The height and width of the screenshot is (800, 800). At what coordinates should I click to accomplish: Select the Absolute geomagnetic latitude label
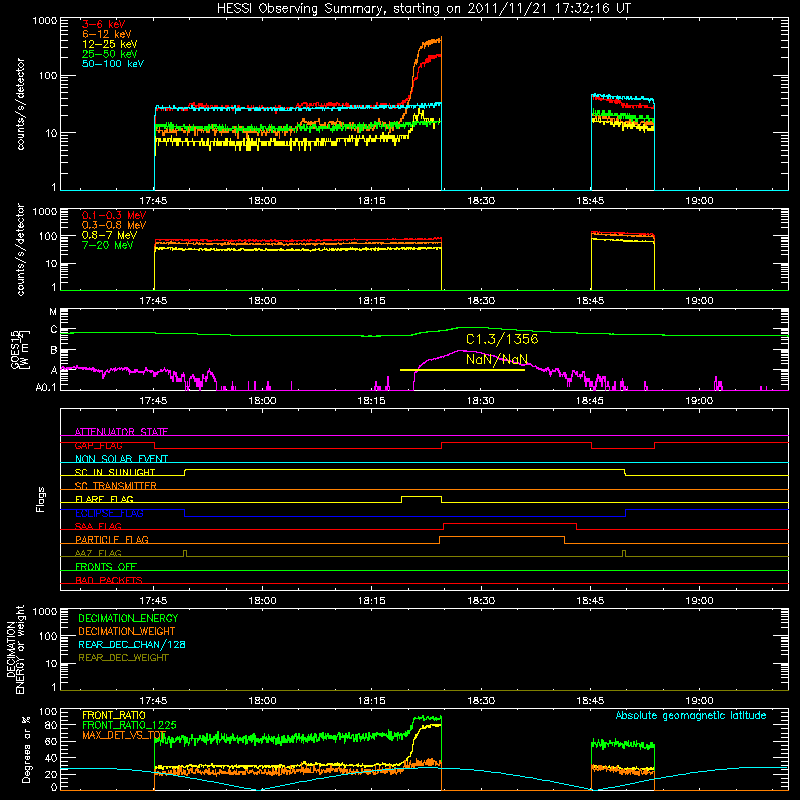click(691, 715)
